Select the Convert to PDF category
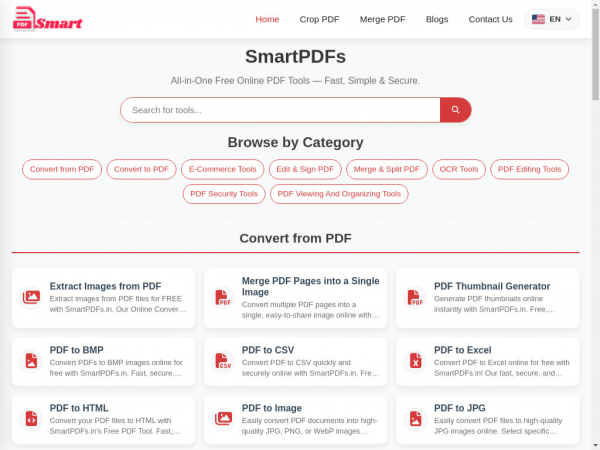Screen dimensions: 600x450 [141, 169]
